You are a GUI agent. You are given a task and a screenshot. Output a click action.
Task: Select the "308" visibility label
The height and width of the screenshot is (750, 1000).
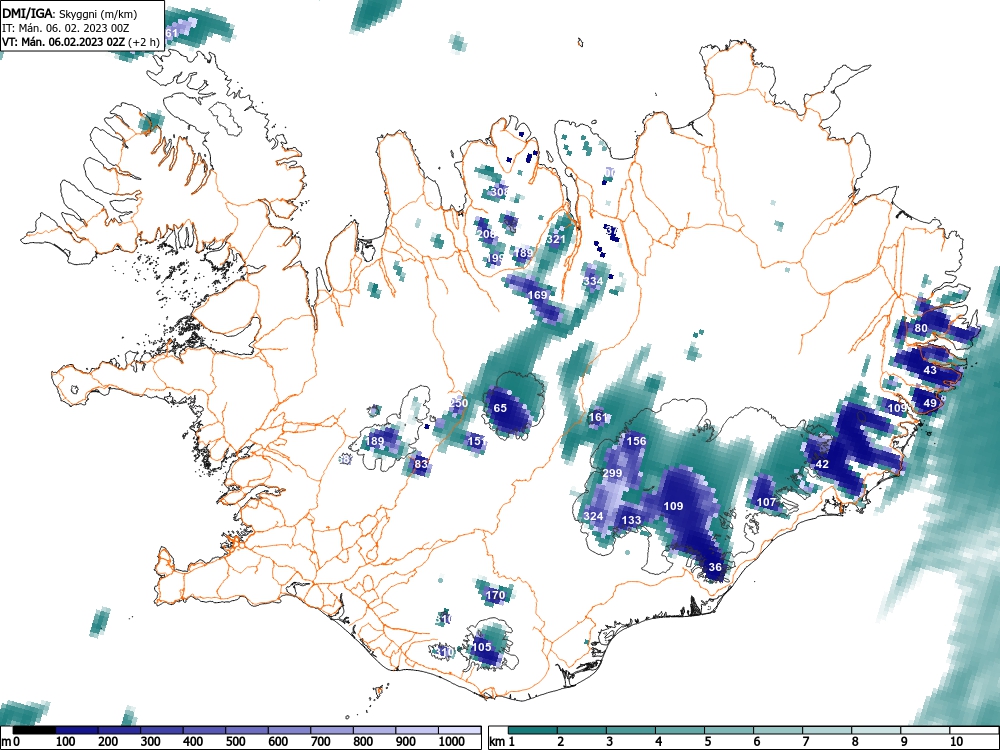[500, 191]
